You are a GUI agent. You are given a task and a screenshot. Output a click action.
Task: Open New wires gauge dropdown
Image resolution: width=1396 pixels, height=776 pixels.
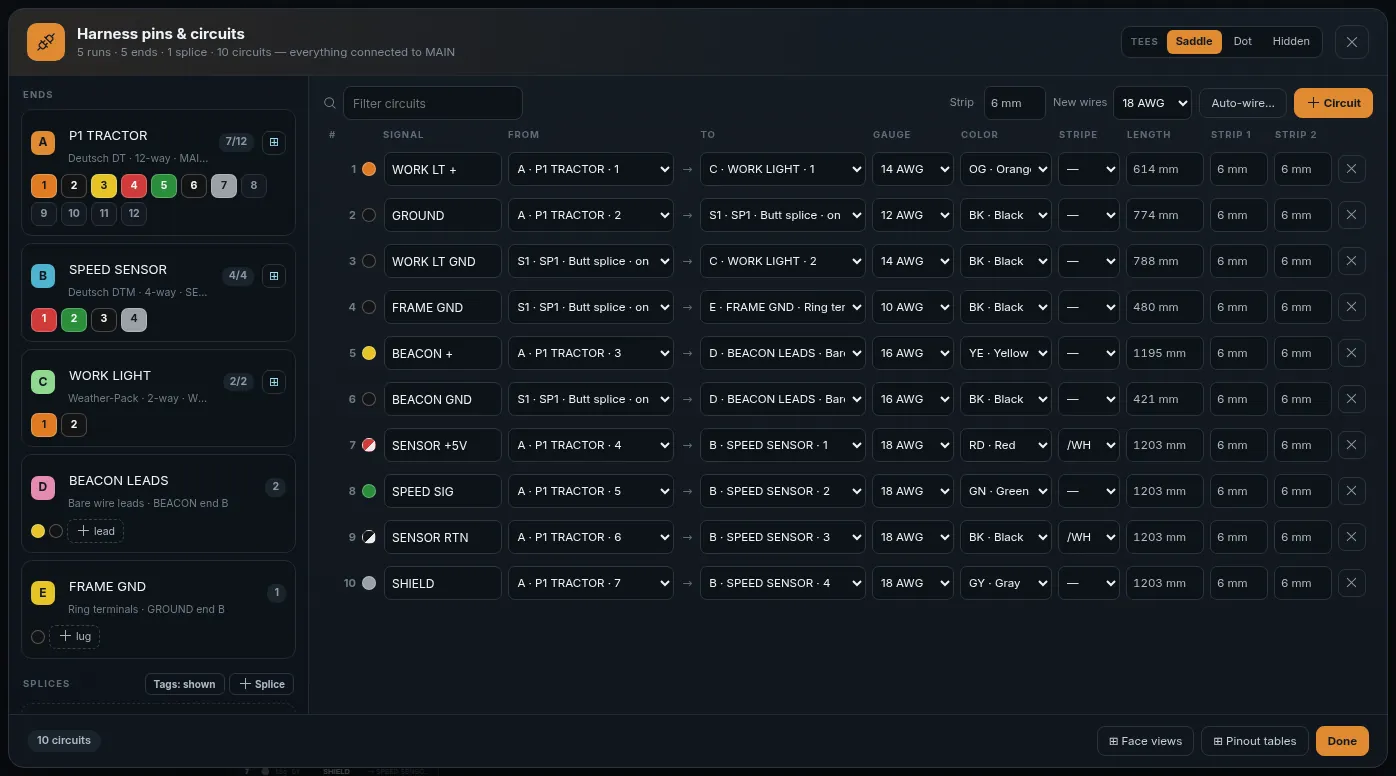[x=1152, y=103]
